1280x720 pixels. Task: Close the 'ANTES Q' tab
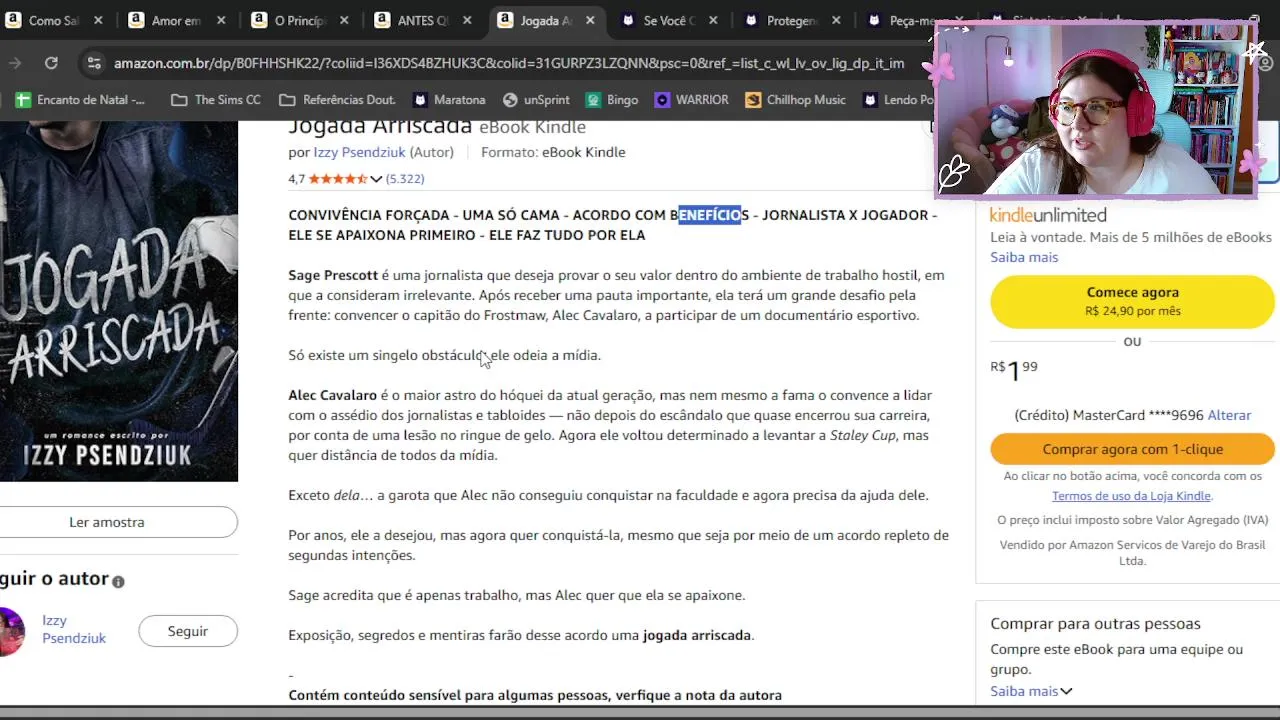[467, 20]
